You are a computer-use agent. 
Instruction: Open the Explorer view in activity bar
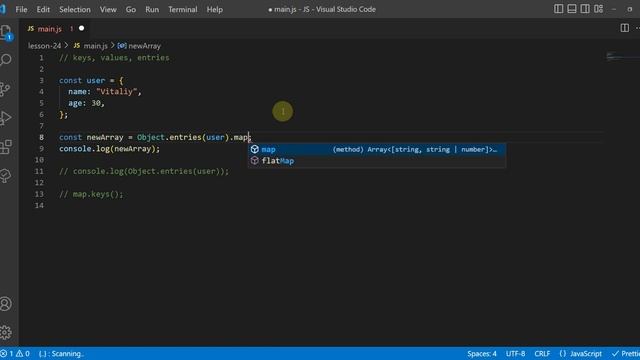6,32
